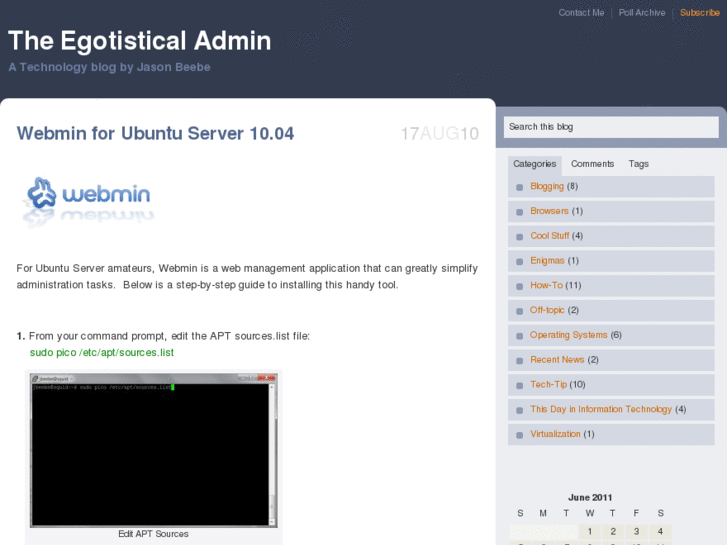The width and height of the screenshot is (727, 545).
Task: Open This Day in Information Technology category
Action: click(x=601, y=409)
